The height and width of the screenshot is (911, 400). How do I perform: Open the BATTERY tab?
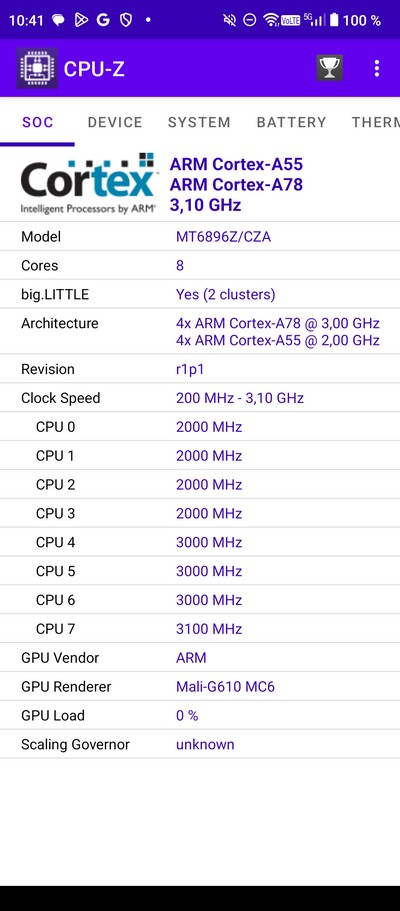[291, 122]
